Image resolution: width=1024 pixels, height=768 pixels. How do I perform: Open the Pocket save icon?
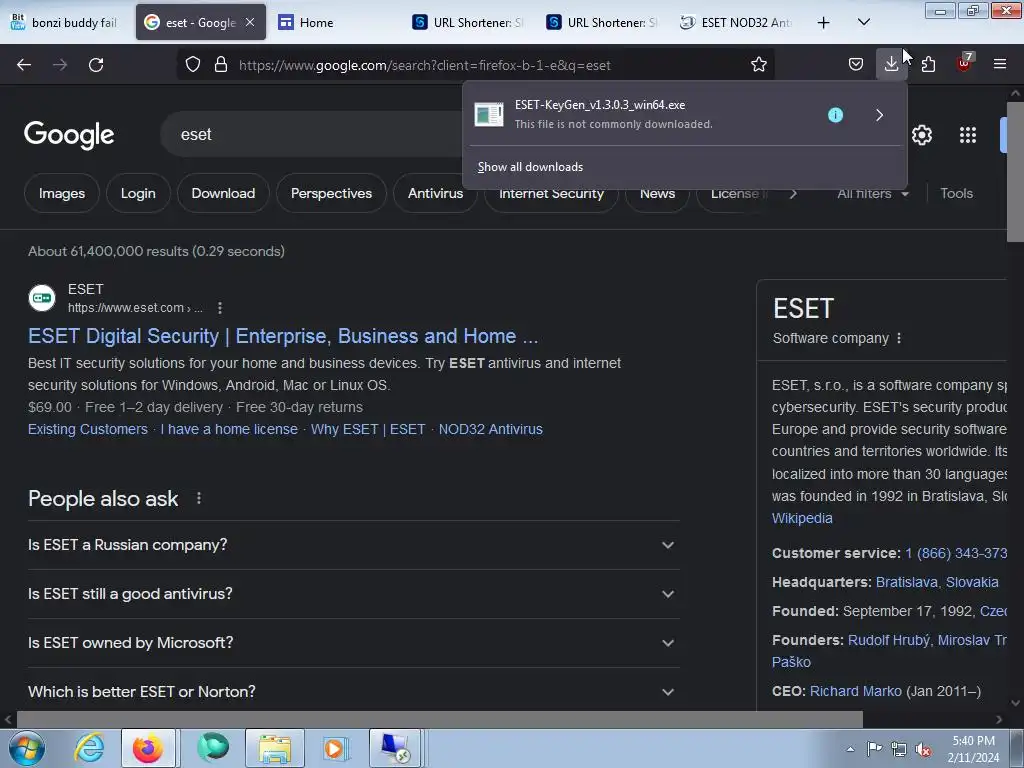pos(856,65)
